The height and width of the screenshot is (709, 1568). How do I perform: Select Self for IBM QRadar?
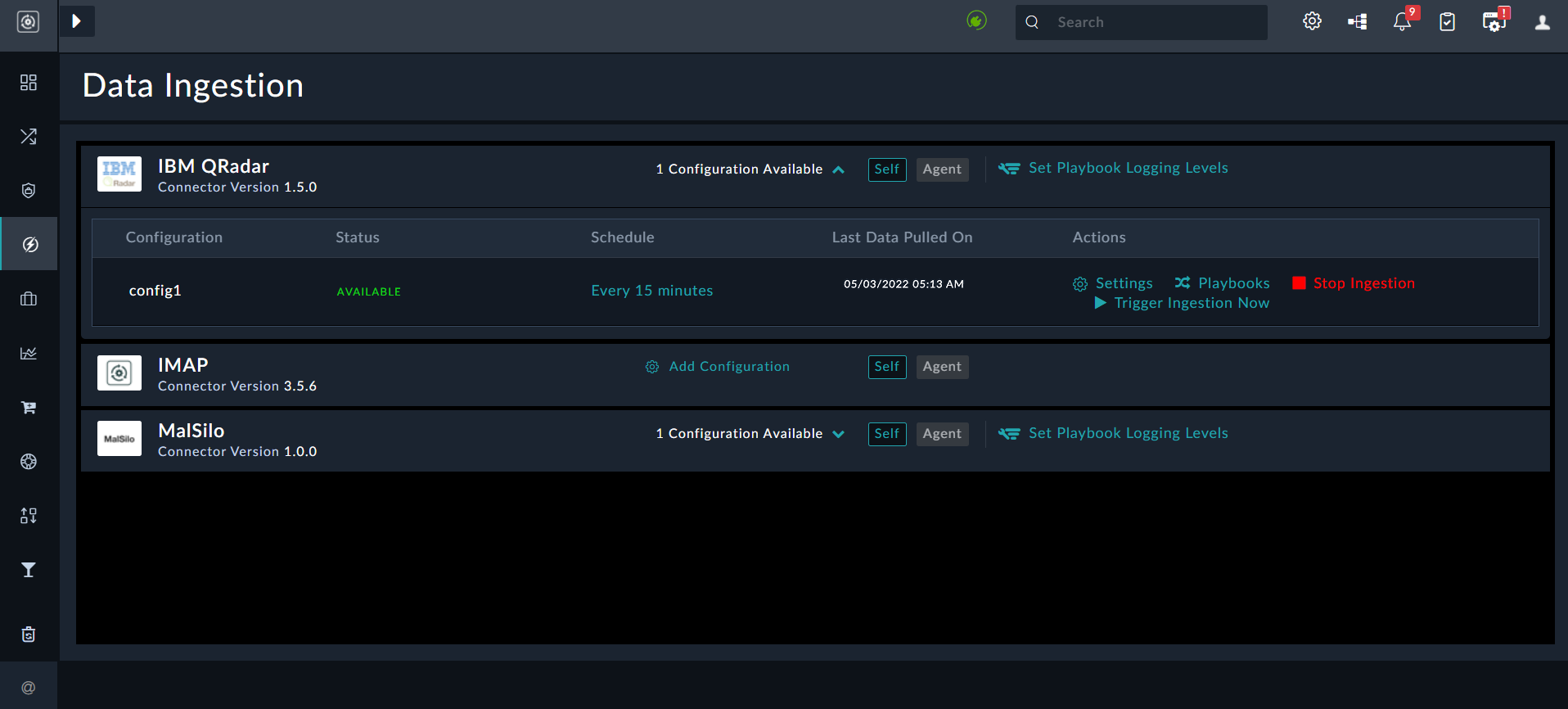[x=887, y=169]
